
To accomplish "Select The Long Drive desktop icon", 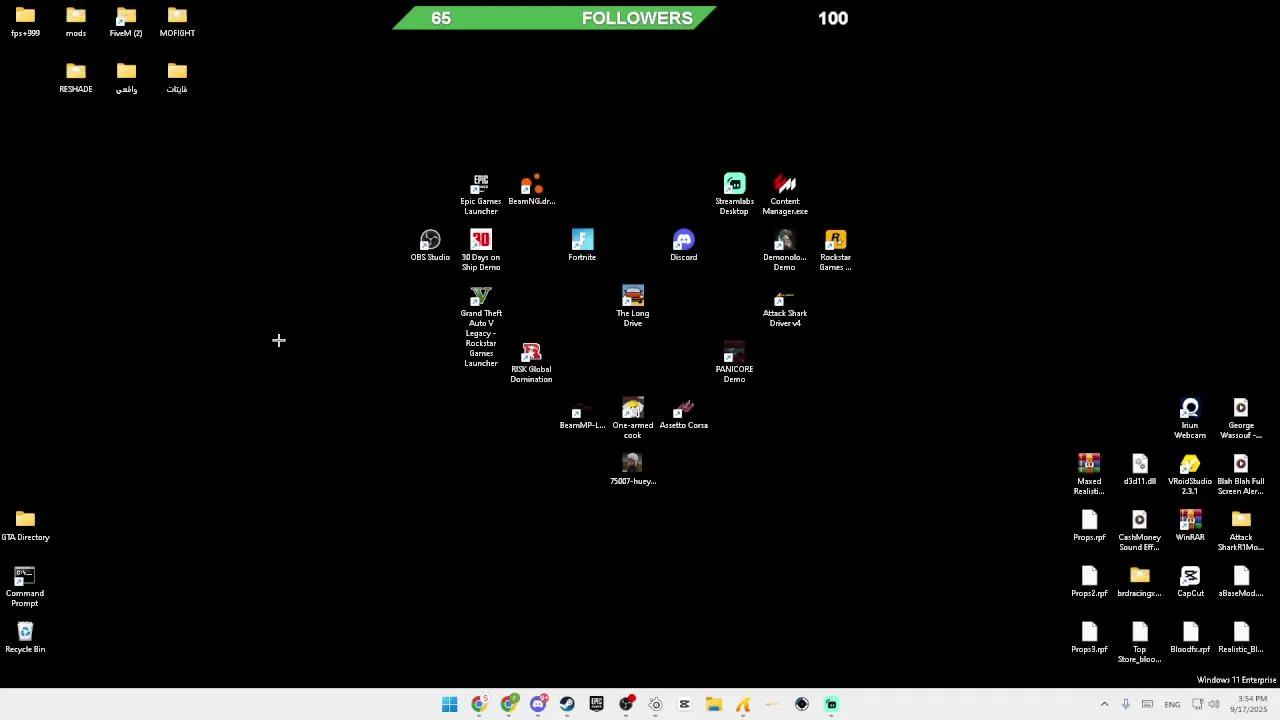I will pyautogui.click(x=633, y=306).
